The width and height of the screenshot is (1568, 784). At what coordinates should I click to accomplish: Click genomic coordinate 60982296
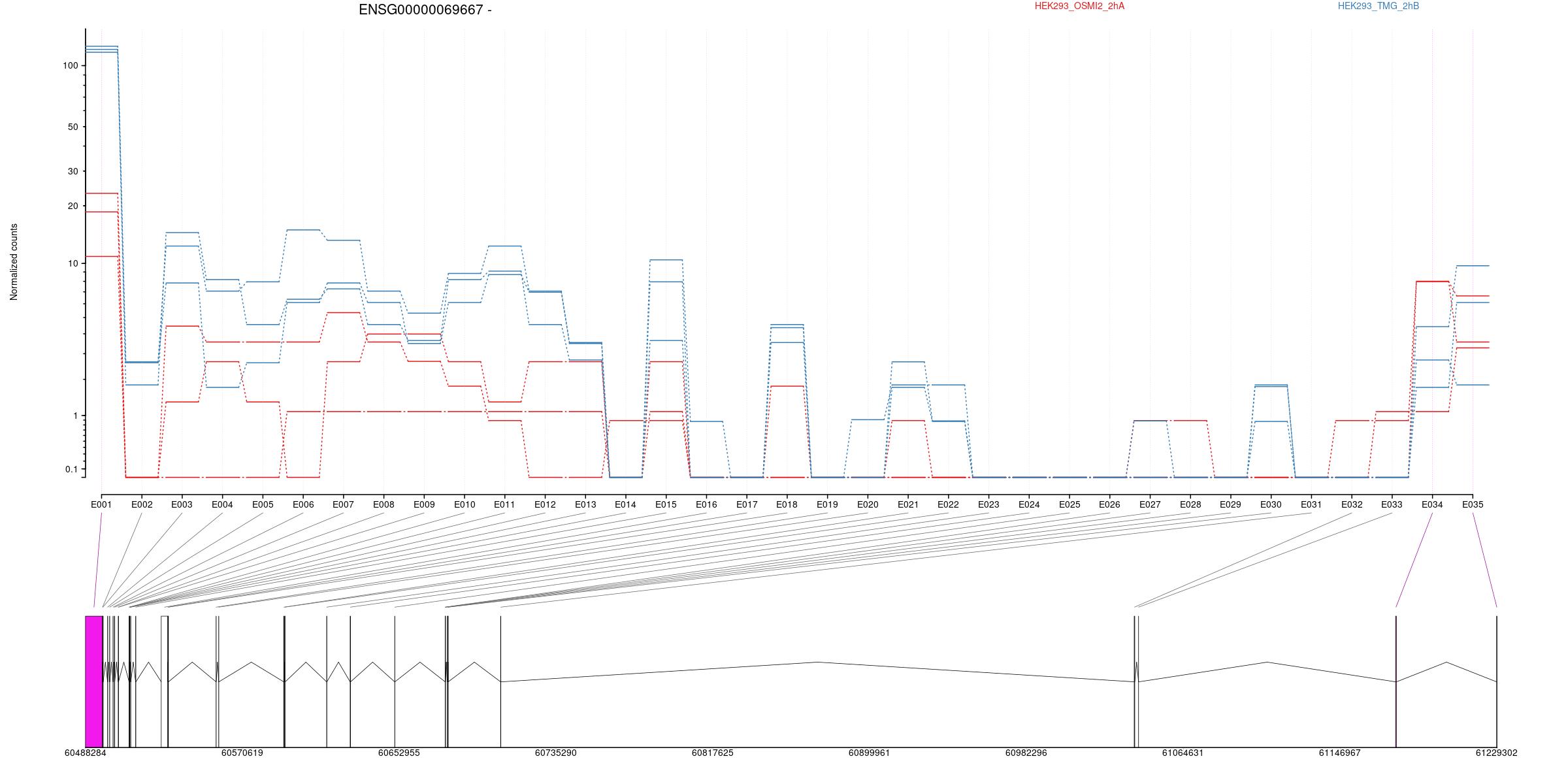tap(1026, 753)
